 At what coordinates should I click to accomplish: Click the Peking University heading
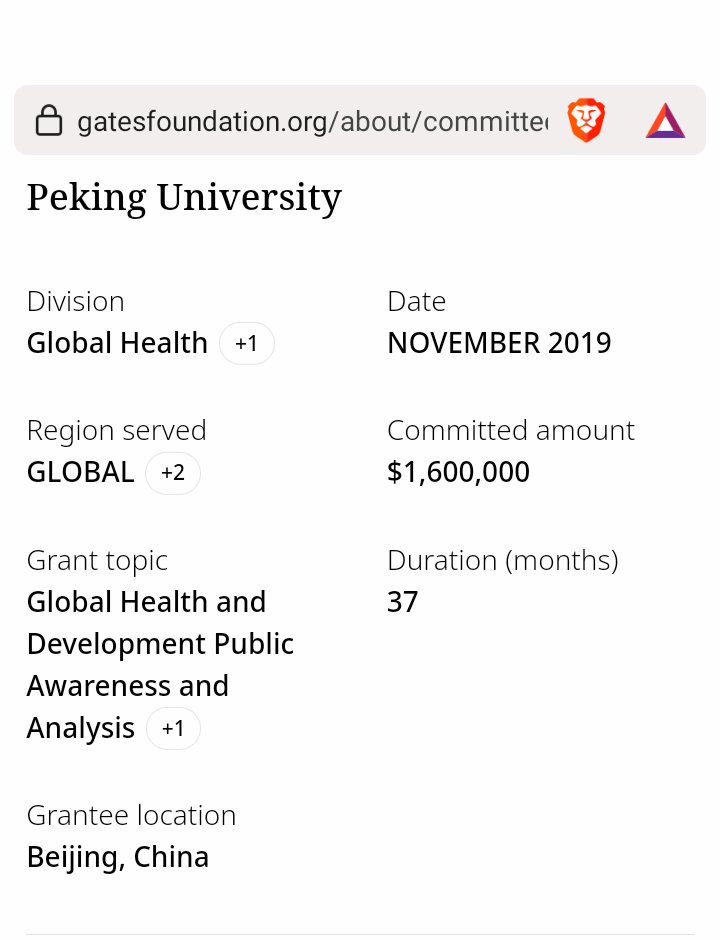[x=184, y=197]
